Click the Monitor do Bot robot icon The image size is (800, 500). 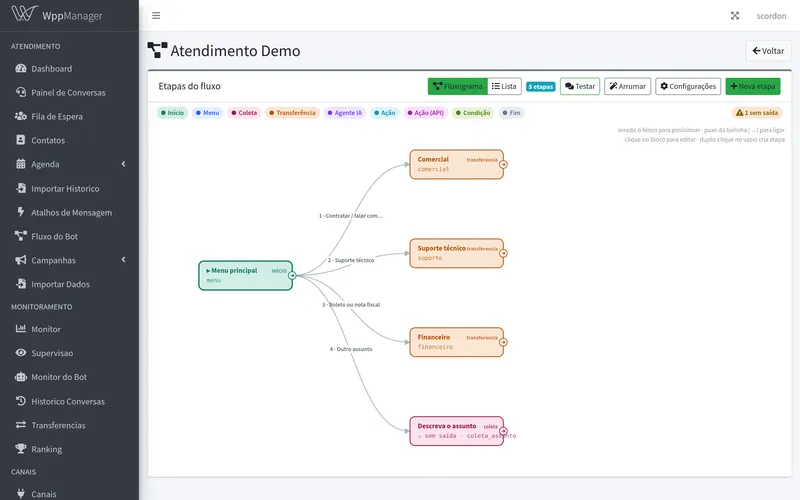tap(20, 377)
